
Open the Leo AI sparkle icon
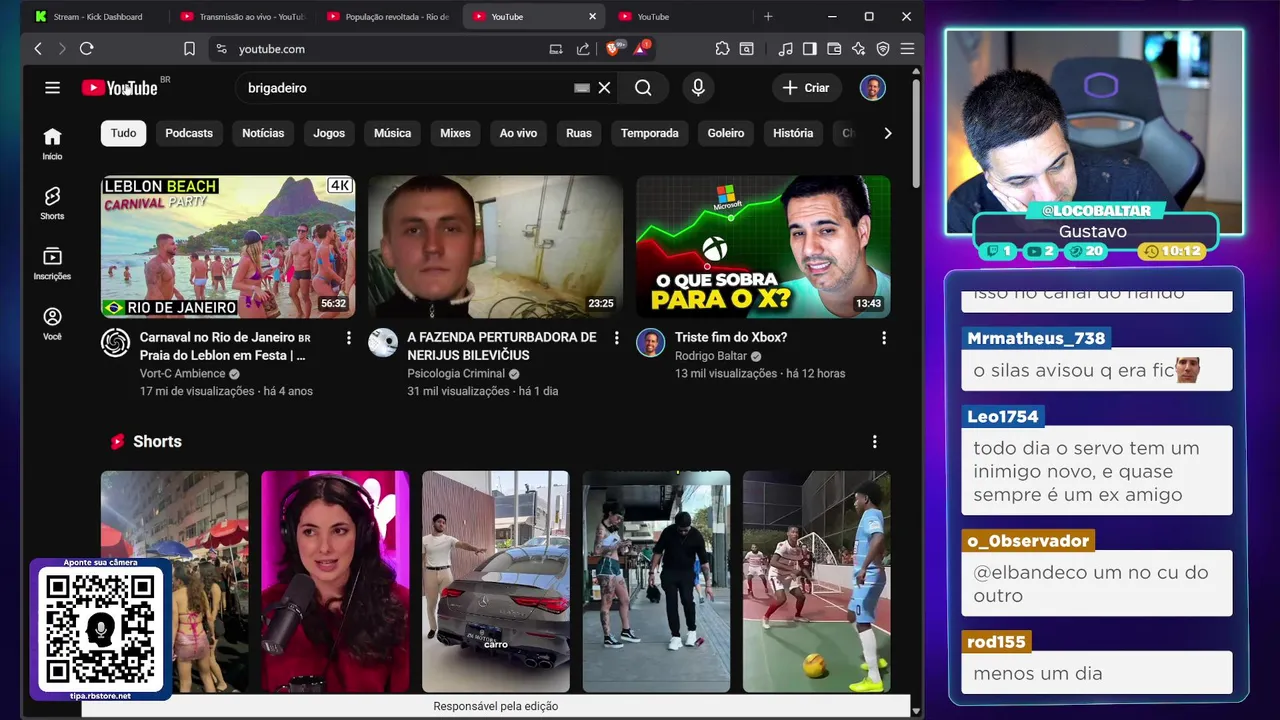point(858,49)
